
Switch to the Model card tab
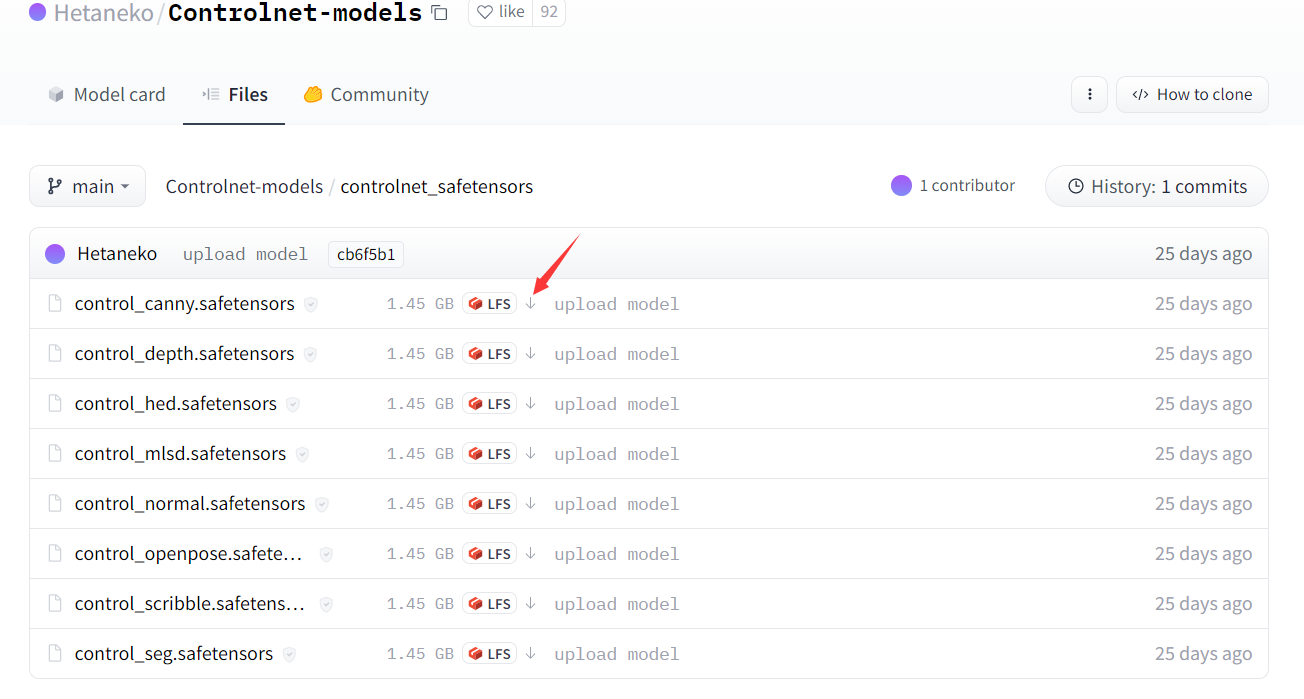coord(107,95)
